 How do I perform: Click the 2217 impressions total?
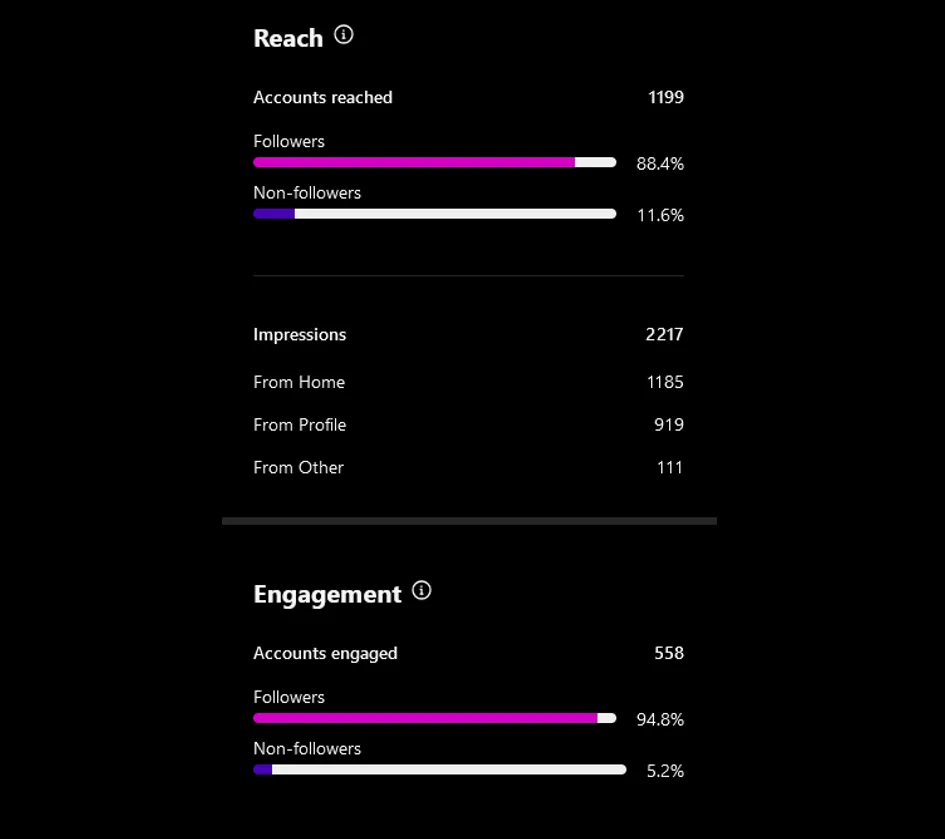click(x=664, y=335)
